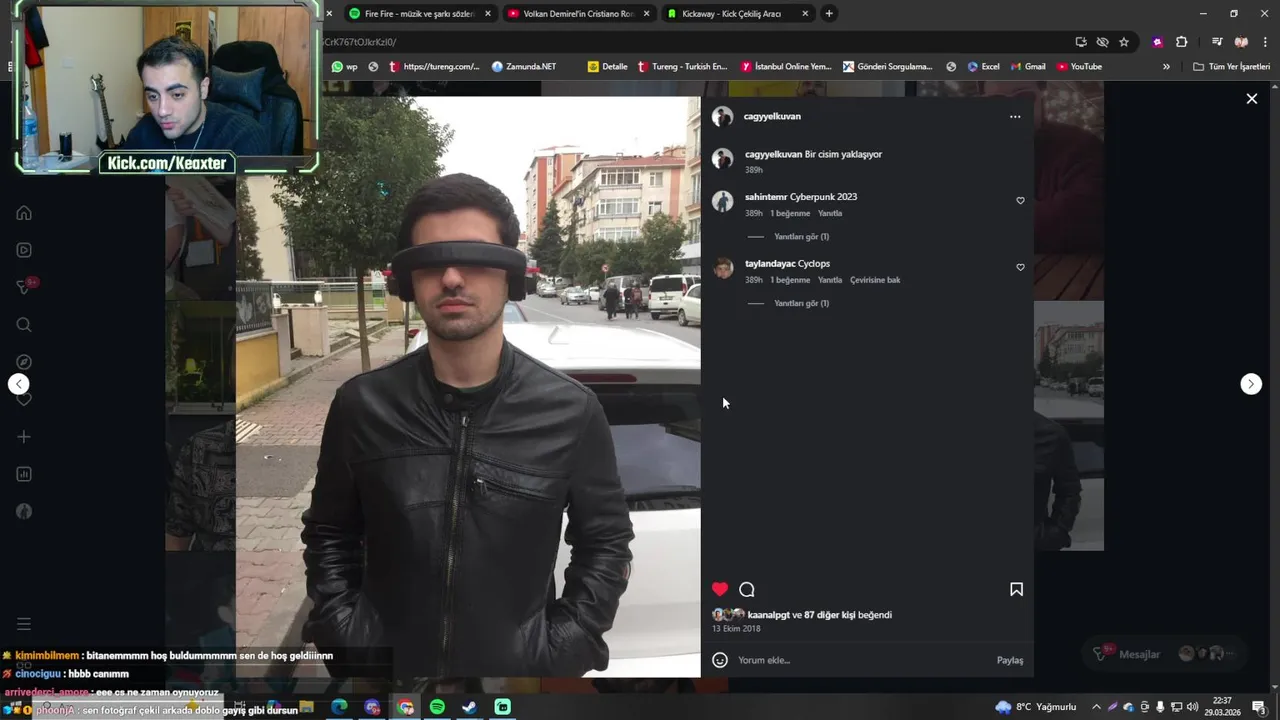Open the list of 87 diğer kişi likes
The height and width of the screenshot is (720, 1280).
tap(829, 615)
